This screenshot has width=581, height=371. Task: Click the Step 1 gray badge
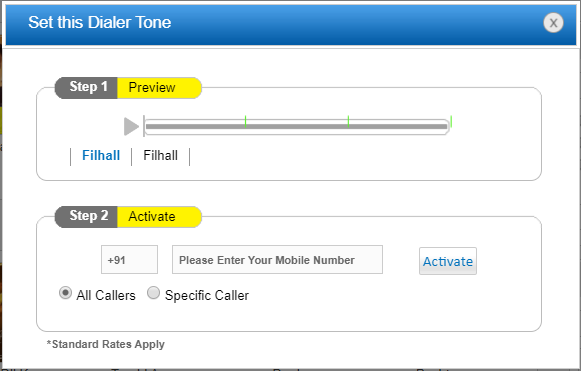click(x=86, y=88)
